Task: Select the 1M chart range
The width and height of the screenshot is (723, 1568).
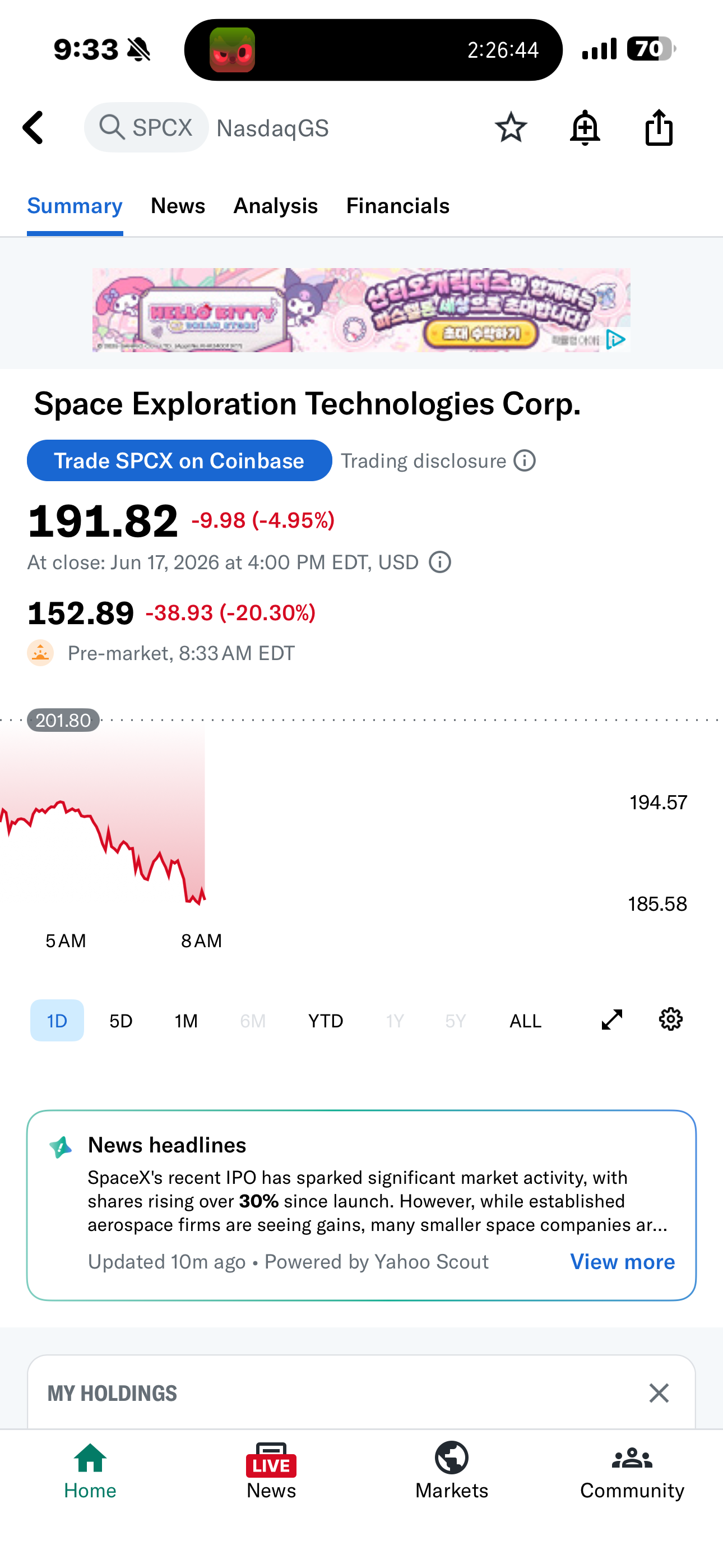Action: (x=186, y=1021)
